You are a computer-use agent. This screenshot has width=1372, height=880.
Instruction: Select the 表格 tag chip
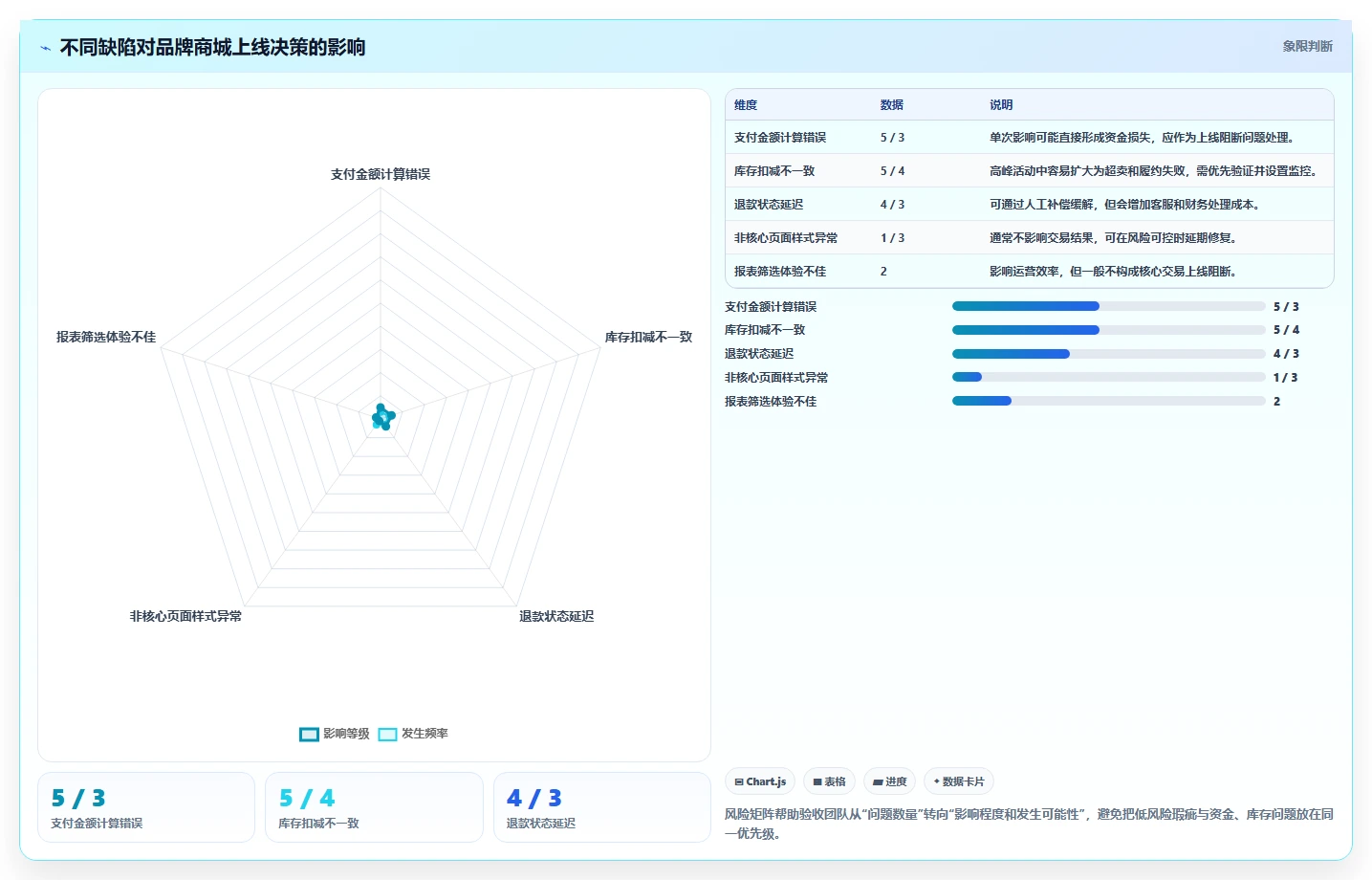[x=829, y=781]
